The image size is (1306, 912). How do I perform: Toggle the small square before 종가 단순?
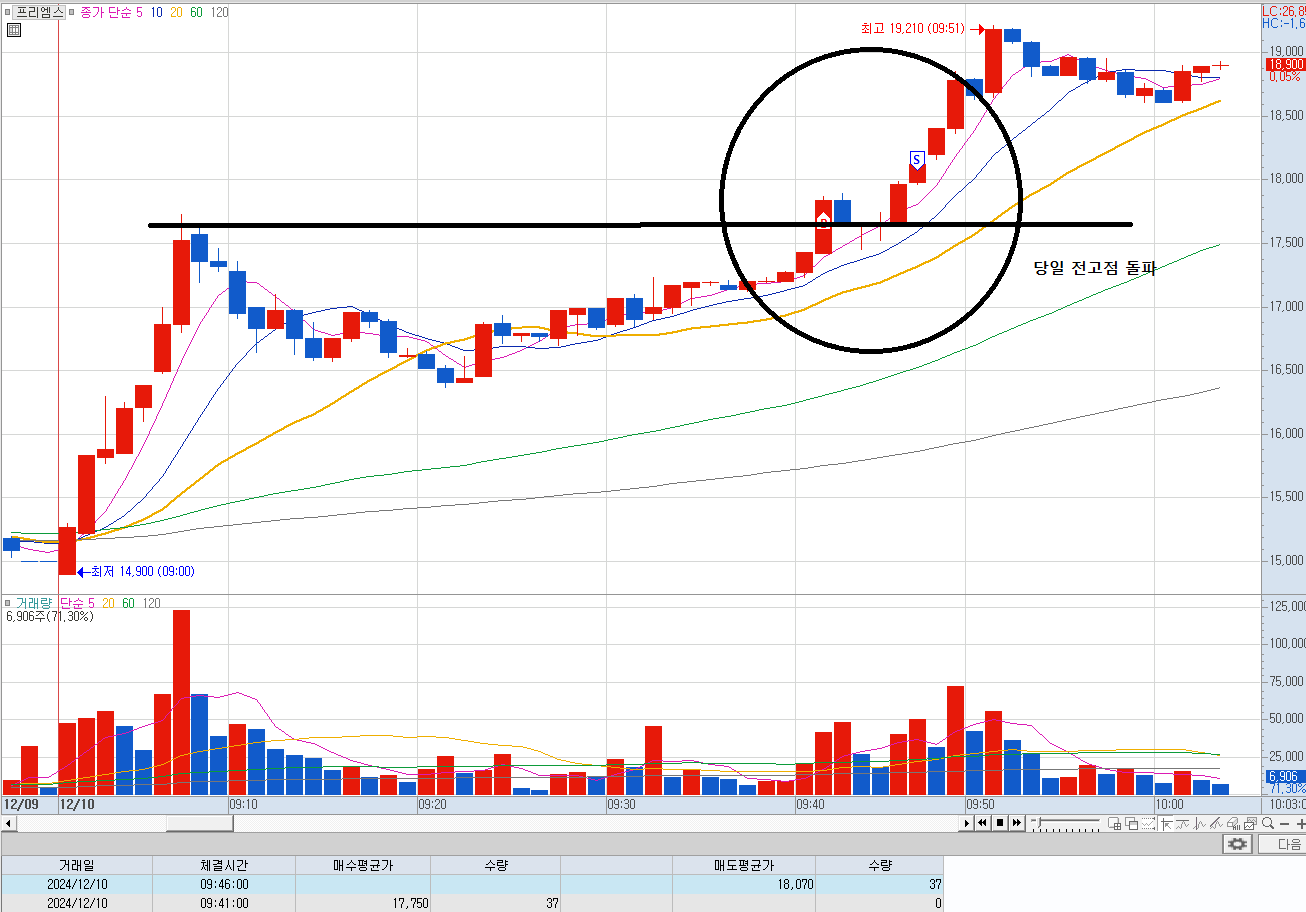pyautogui.click(x=73, y=12)
